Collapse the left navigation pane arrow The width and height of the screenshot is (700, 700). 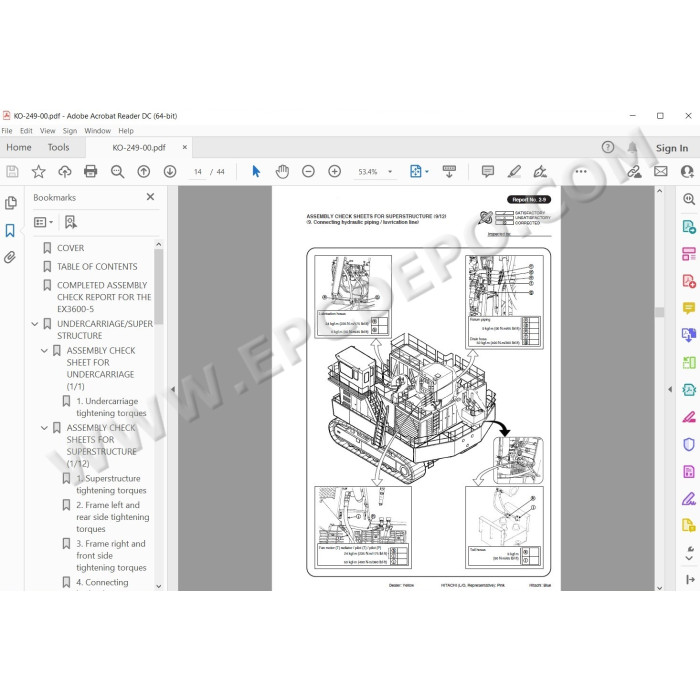click(x=173, y=389)
